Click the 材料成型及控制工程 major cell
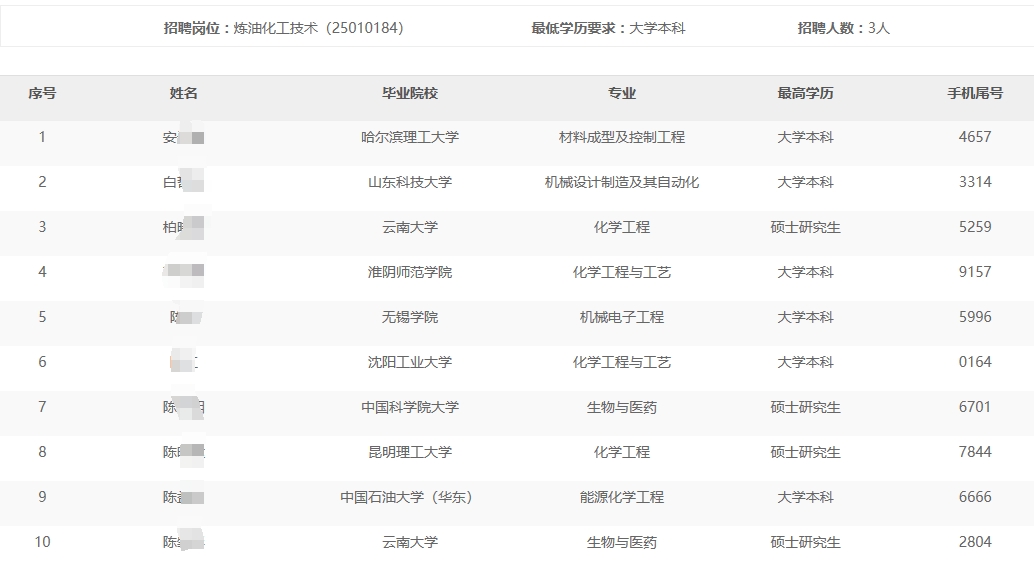 [622, 137]
